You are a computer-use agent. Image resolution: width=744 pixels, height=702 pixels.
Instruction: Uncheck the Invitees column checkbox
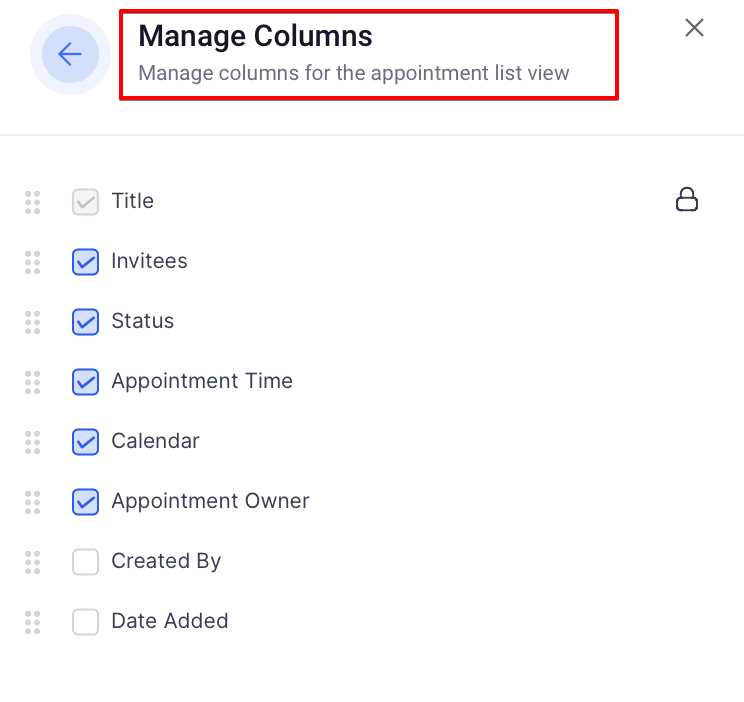point(86,262)
